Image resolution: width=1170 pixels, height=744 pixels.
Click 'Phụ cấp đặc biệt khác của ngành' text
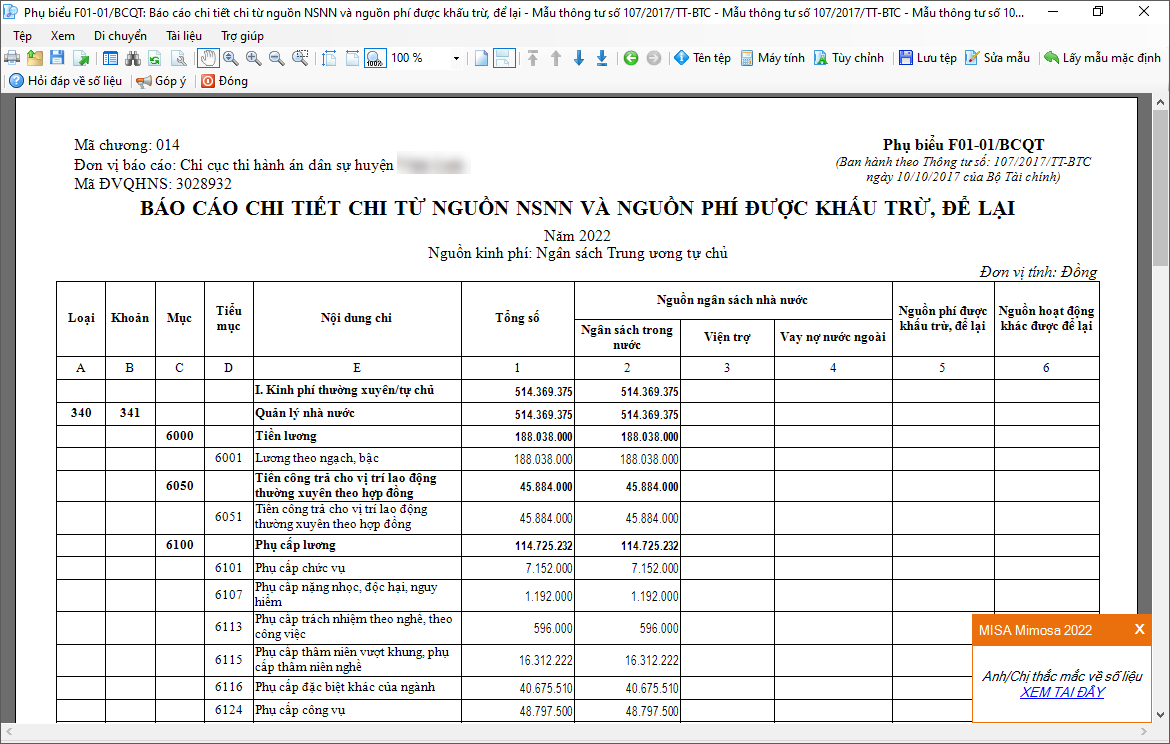(x=345, y=687)
